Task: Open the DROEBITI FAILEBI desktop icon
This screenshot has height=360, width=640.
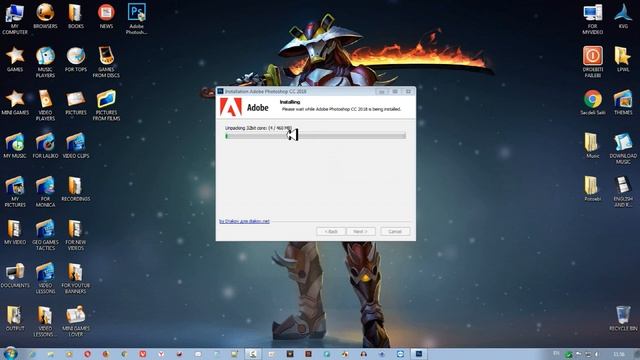Action: click(x=593, y=62)
